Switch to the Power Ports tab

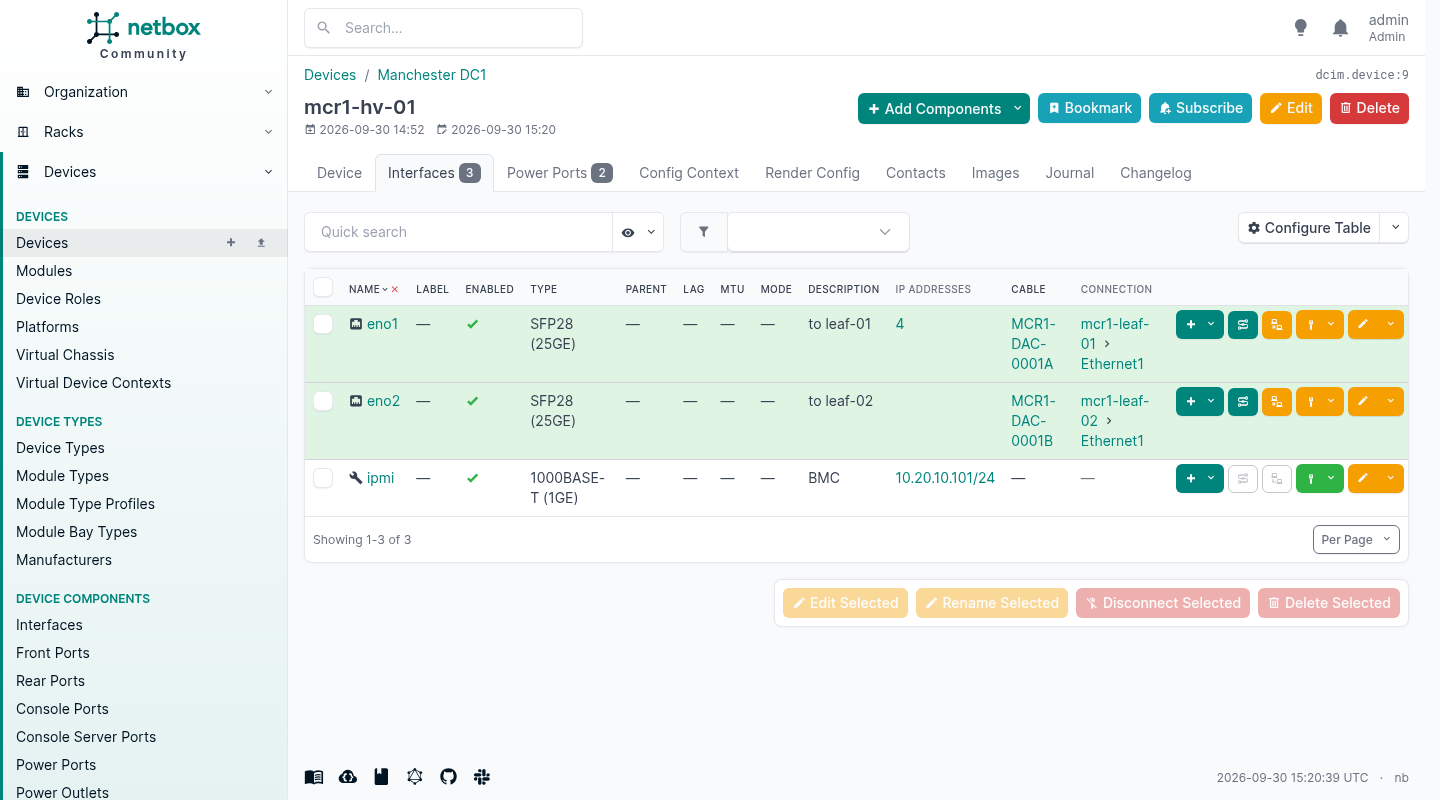pyautogui.click(x=559, y=173)
